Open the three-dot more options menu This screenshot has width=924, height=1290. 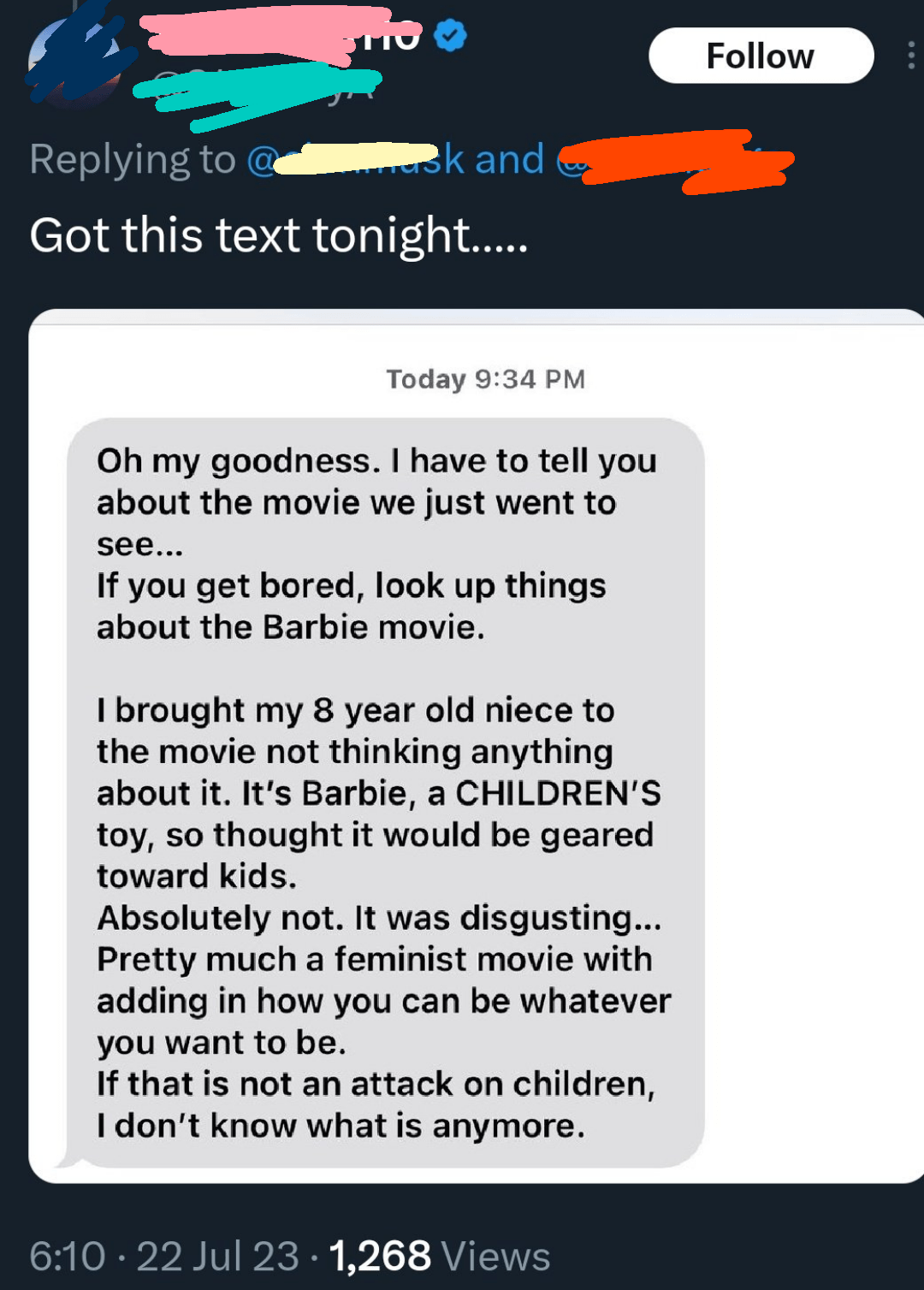pos(910,56)
